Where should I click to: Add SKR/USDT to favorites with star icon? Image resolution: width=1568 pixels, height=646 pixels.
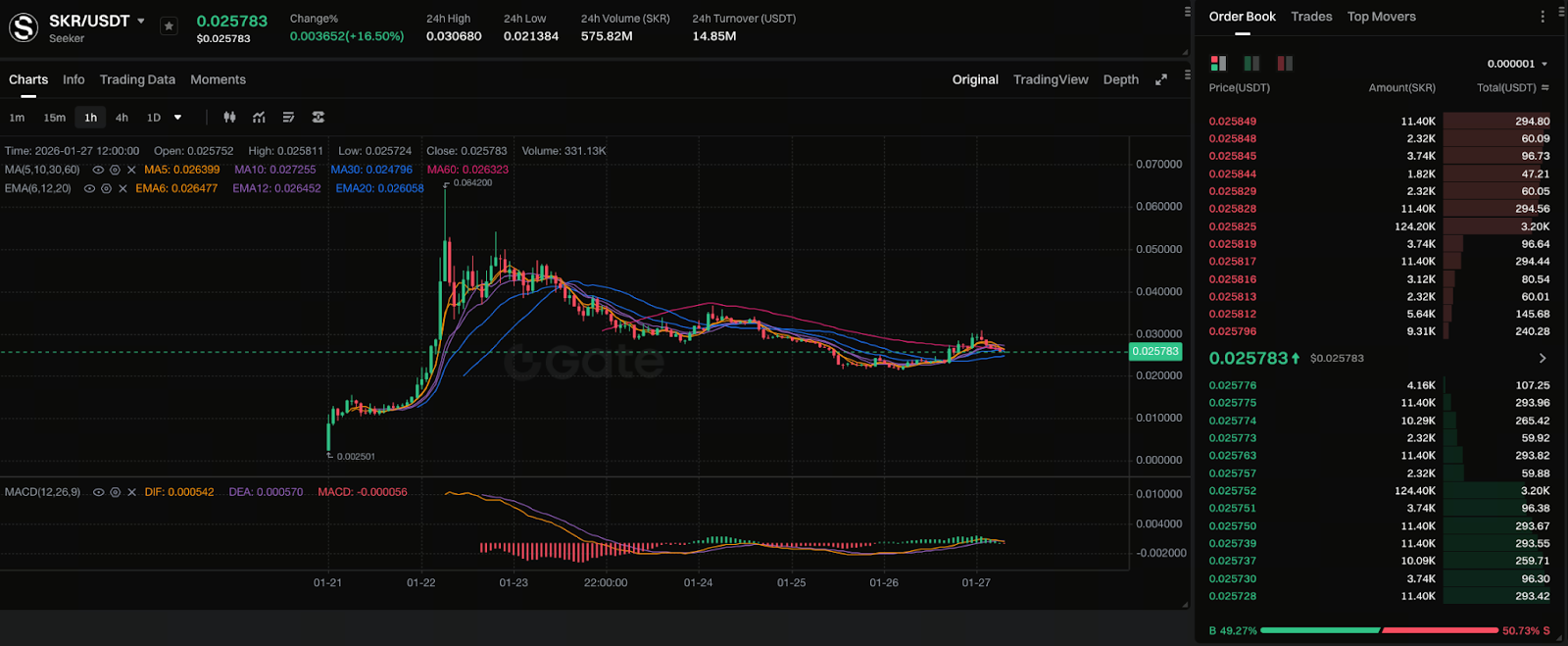click(169, 26)
